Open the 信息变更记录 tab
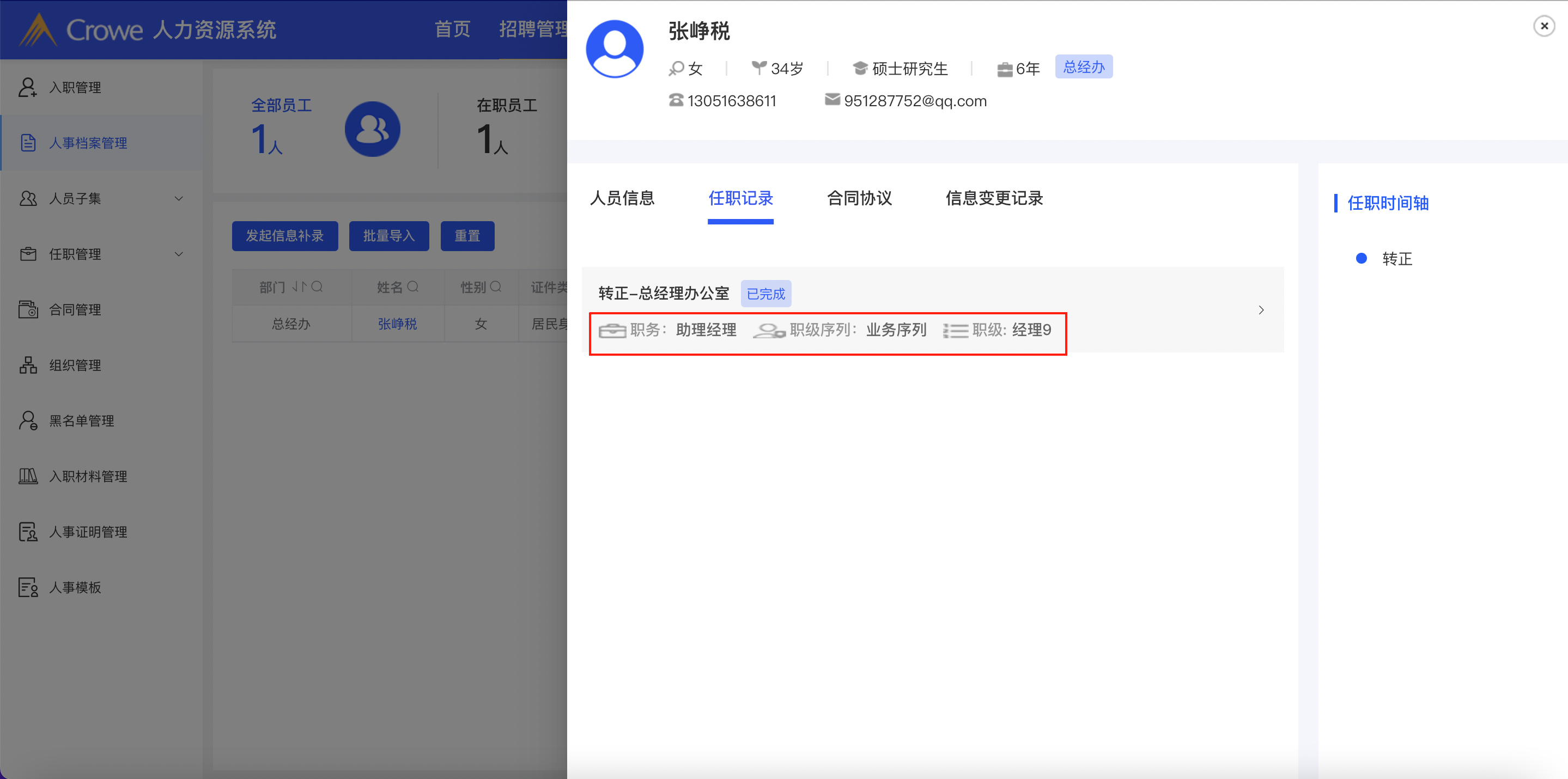1568x779 pixels. pyautogui.click(x=993, y=198)
